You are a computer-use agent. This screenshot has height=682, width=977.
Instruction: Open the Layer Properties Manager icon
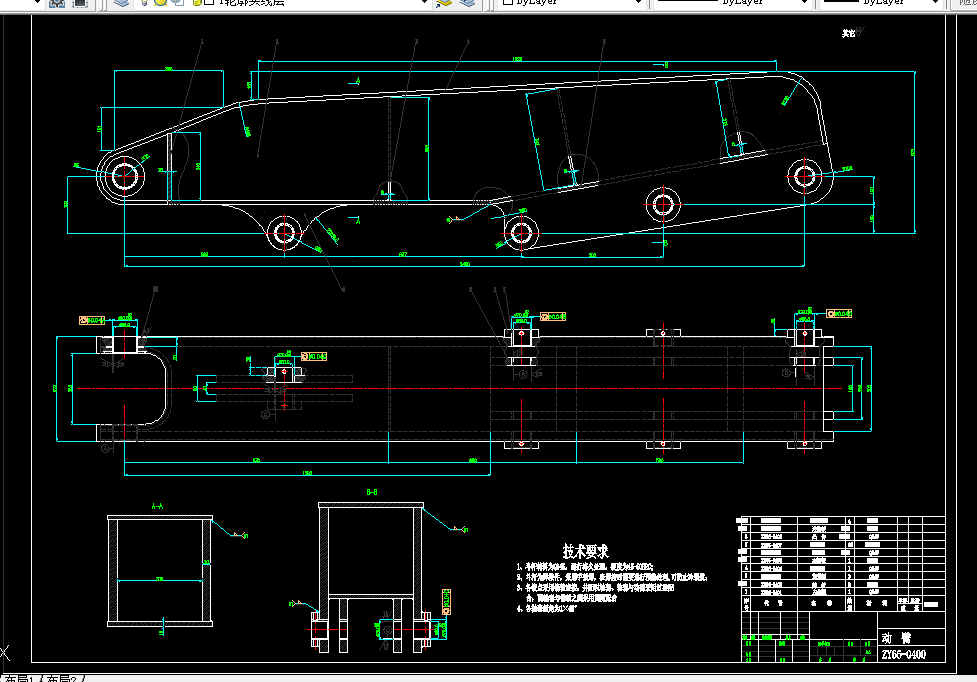tap(122, 2)
